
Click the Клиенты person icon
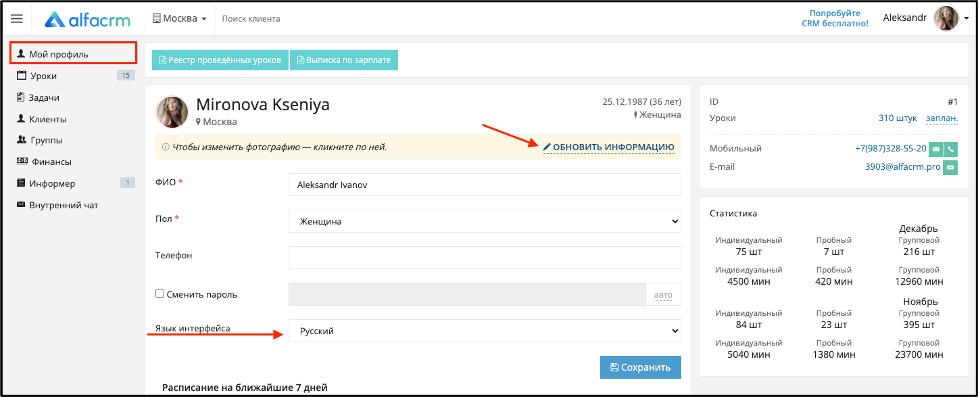tap(21, 119)
